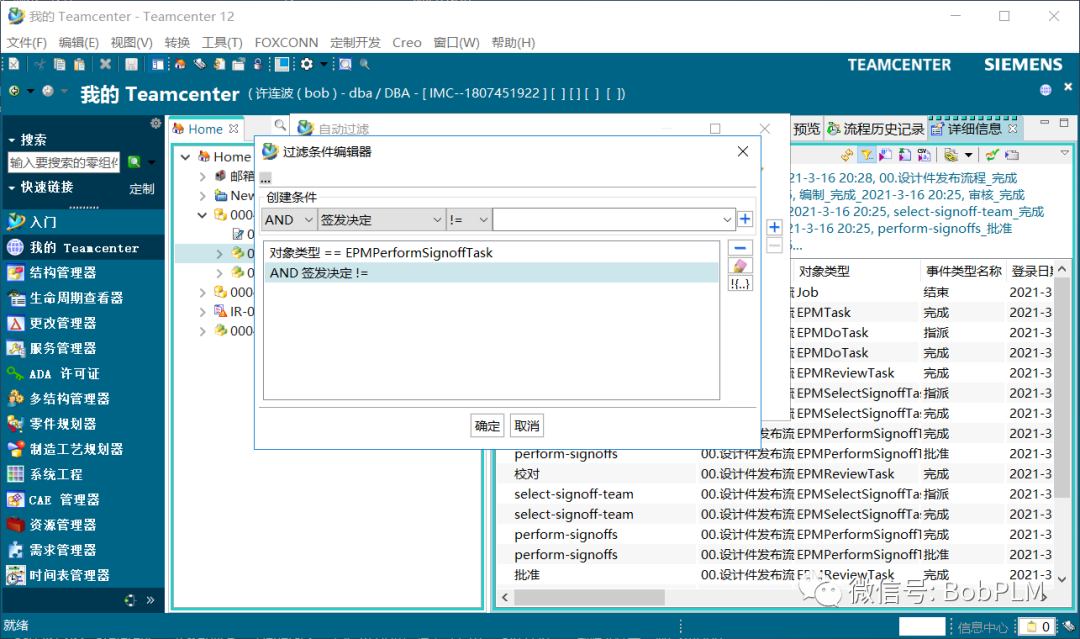Click the empty condition value combo box
1080x639 pixels.
click(x=614, y=220)
